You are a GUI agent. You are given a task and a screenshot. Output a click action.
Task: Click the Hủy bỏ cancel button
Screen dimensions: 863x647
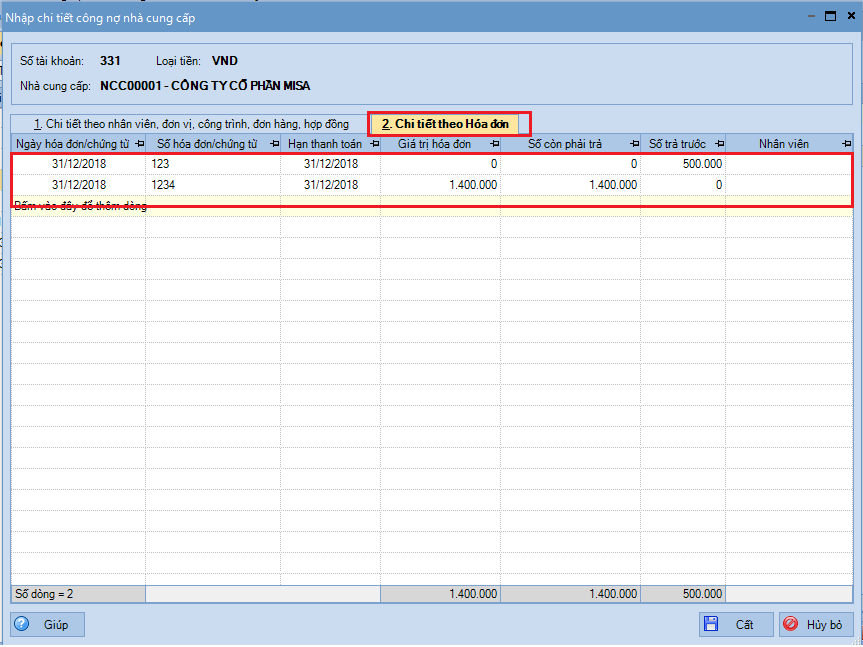(x=816, y=624)
